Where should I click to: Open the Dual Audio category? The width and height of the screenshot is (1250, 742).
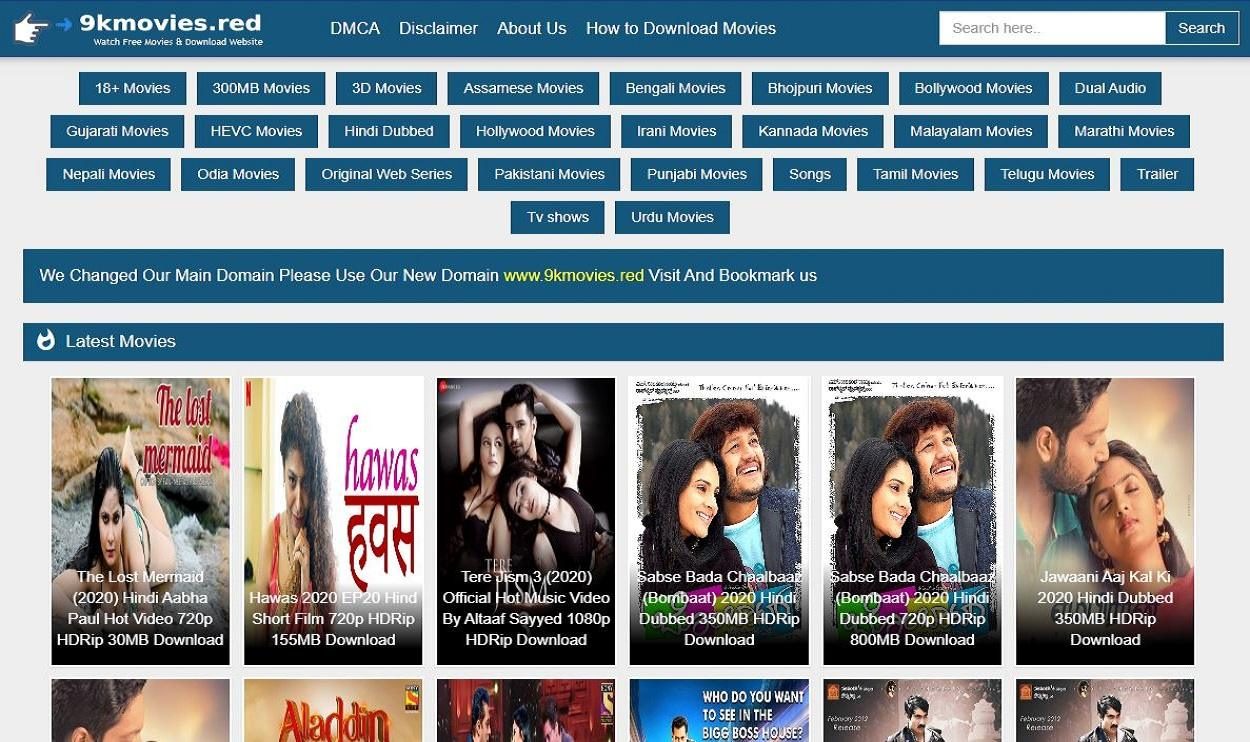1110,88
